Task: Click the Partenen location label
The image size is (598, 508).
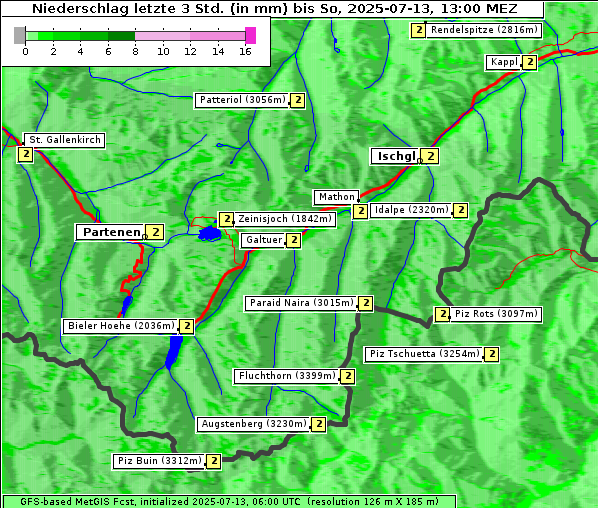Action: (x=110, y=232)
